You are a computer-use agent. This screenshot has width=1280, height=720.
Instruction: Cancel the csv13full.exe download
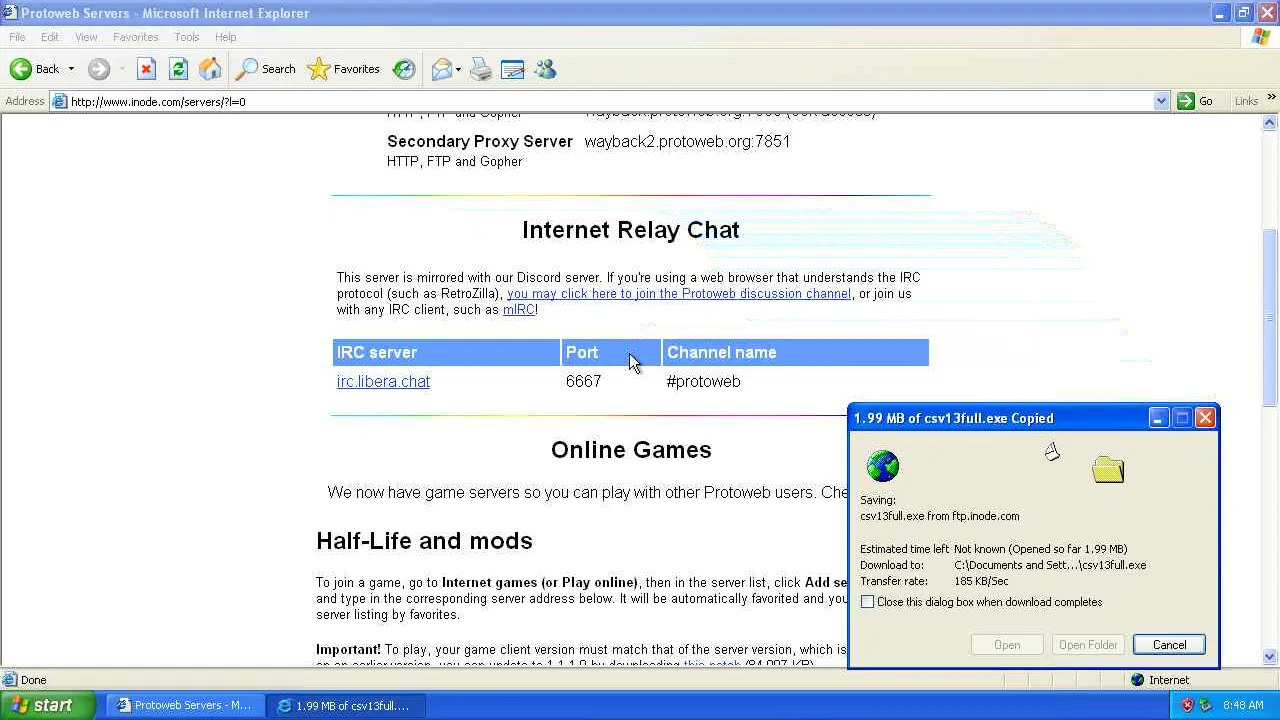tap(1169, 645)
